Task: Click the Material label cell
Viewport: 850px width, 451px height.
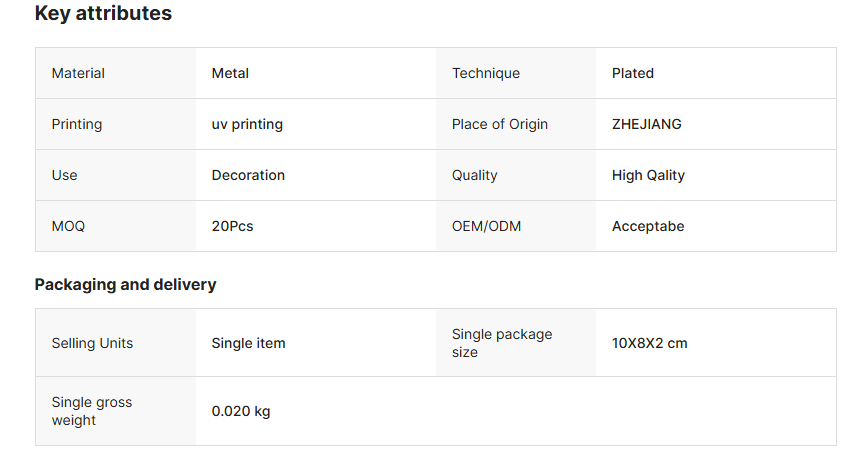Action: tap(78, 73)
